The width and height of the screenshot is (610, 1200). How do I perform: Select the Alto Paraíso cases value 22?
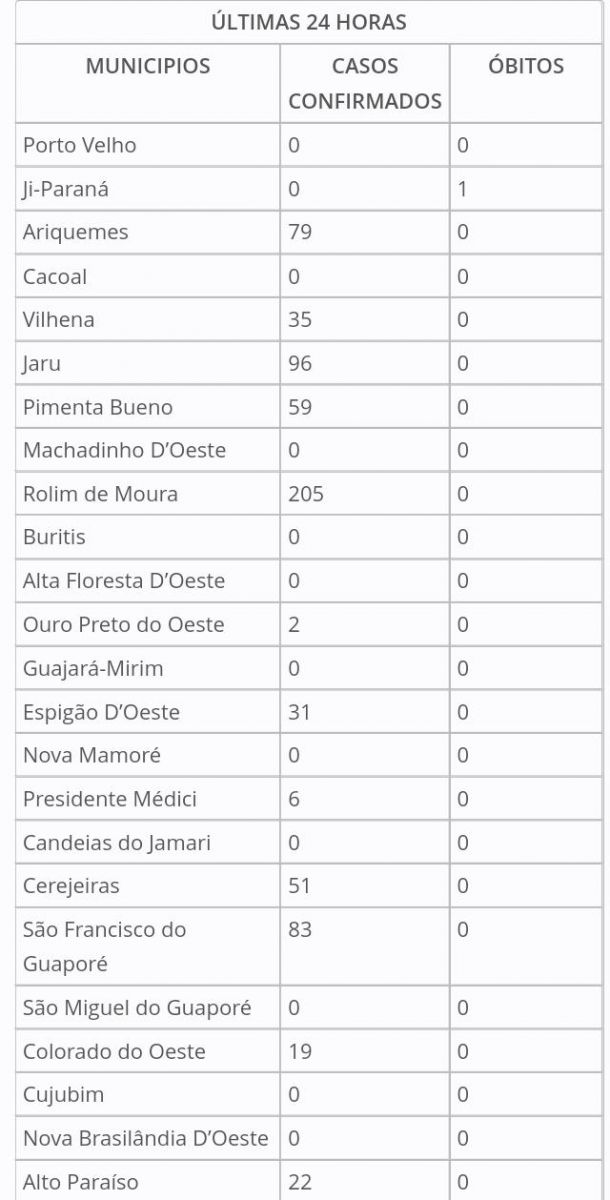pyautogui.click(x=300, y=1183)
